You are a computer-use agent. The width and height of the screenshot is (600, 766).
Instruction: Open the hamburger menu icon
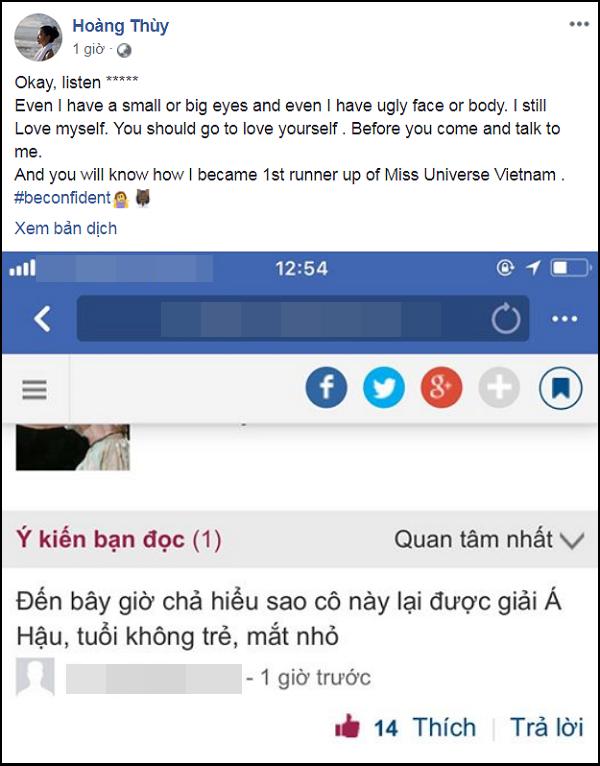[35, 389]
